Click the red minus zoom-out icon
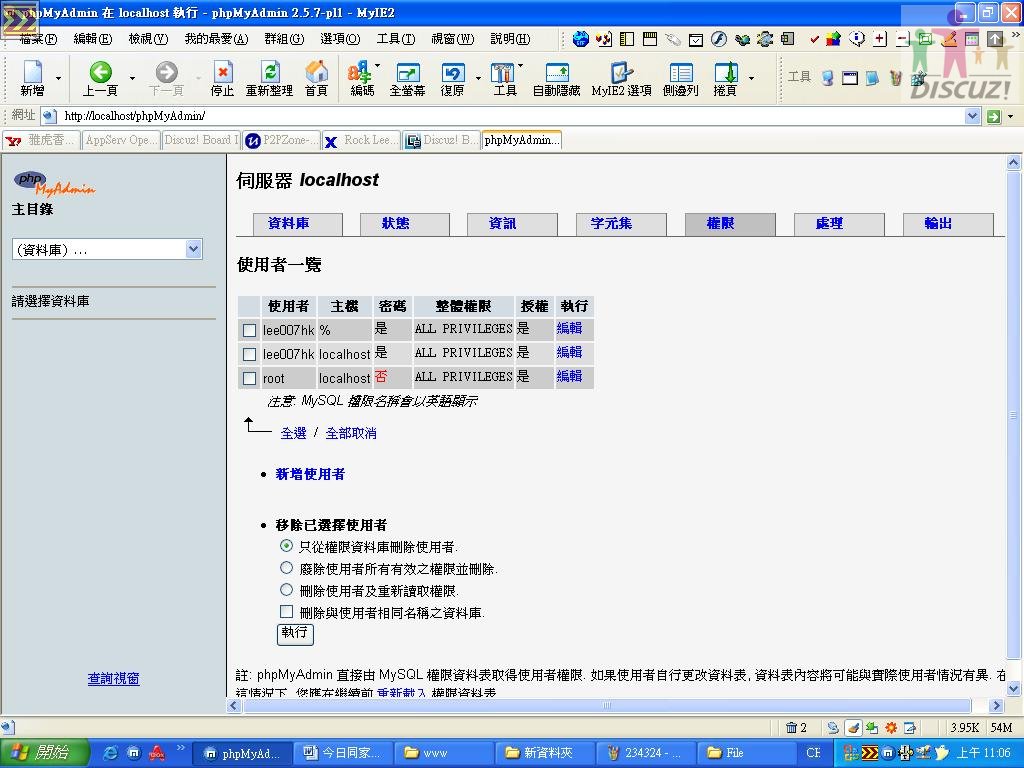Image resolution: width=1024 pixels, height=768 pixels. pos(903,39)
